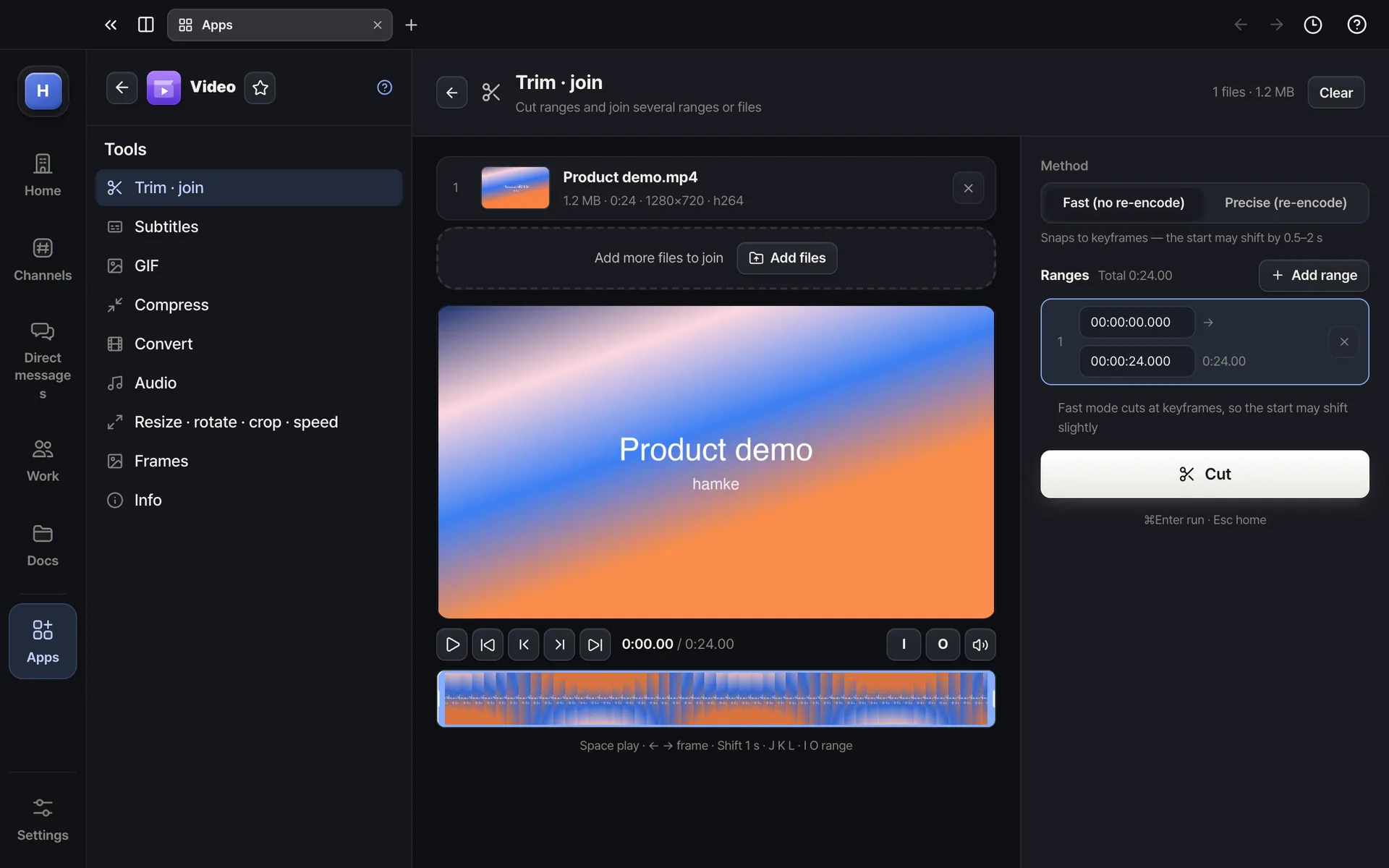1389x868 pixels.
Task: Open a new tab with plus icon
Action: point(411,25)
